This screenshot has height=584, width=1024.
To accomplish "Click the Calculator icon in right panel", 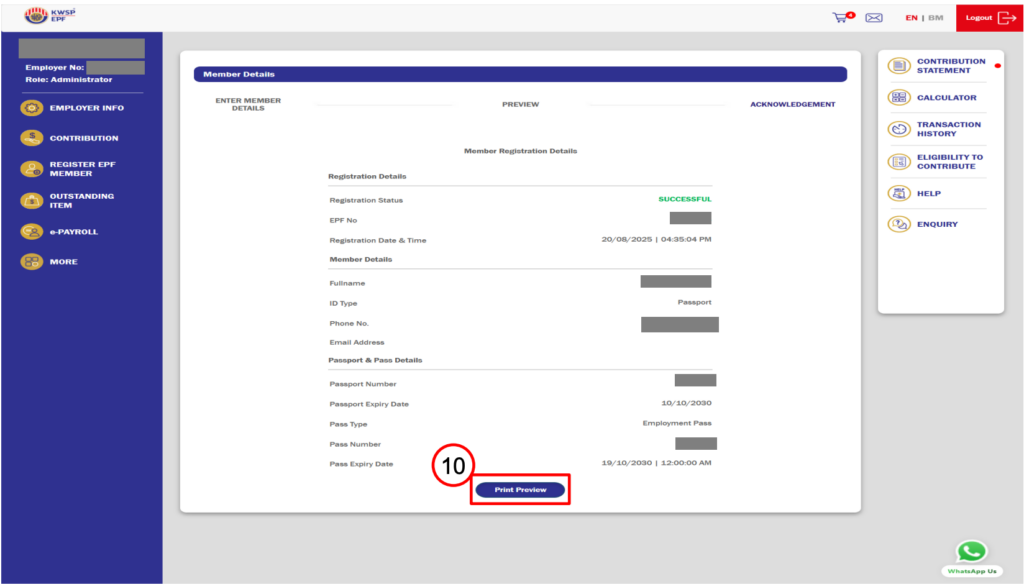I will click(898, 98).
